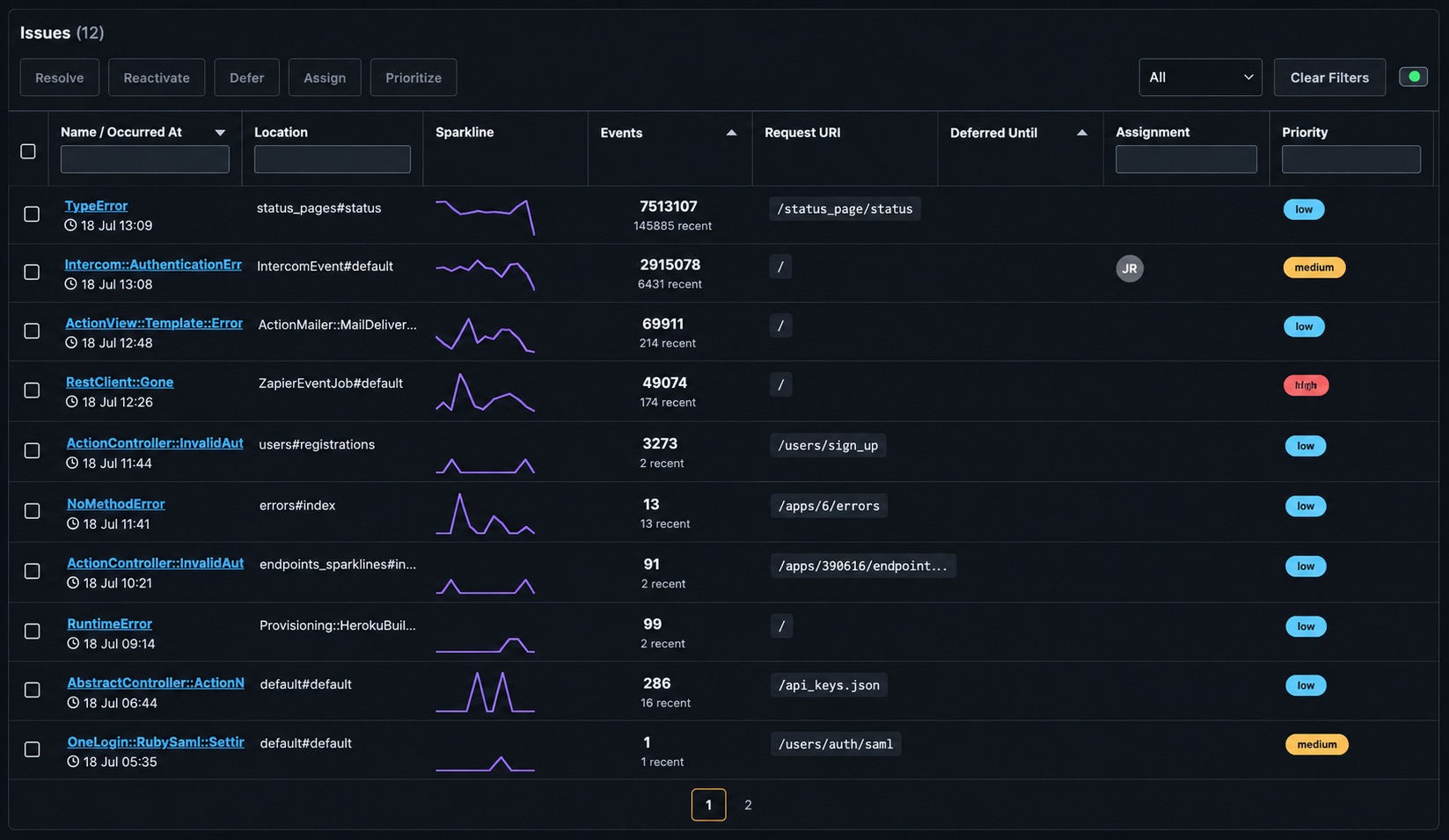
Task: Click the /apps/6/errors request URI
Action: pyautogui.click(x=829, y=506)
